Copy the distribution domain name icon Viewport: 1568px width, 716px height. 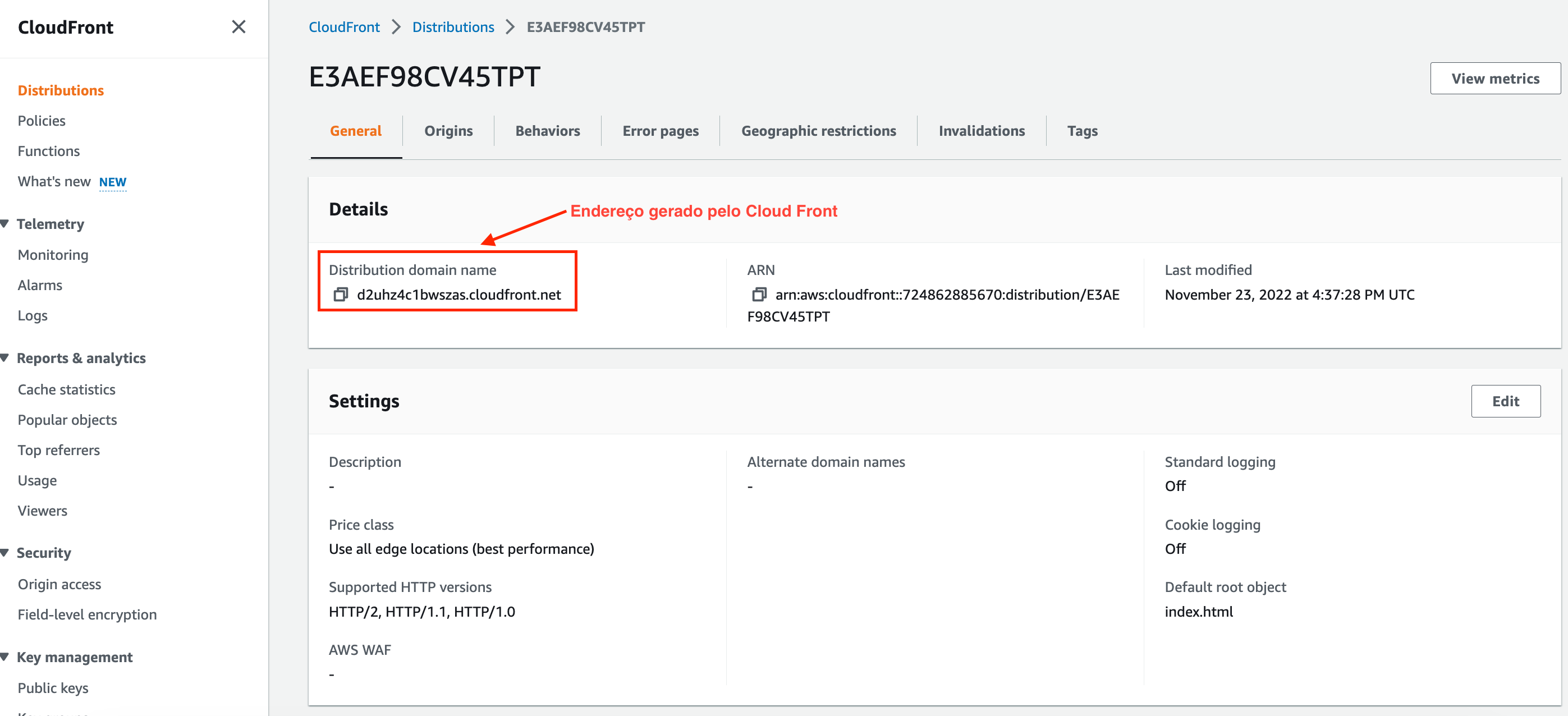(x=340, y=295)
